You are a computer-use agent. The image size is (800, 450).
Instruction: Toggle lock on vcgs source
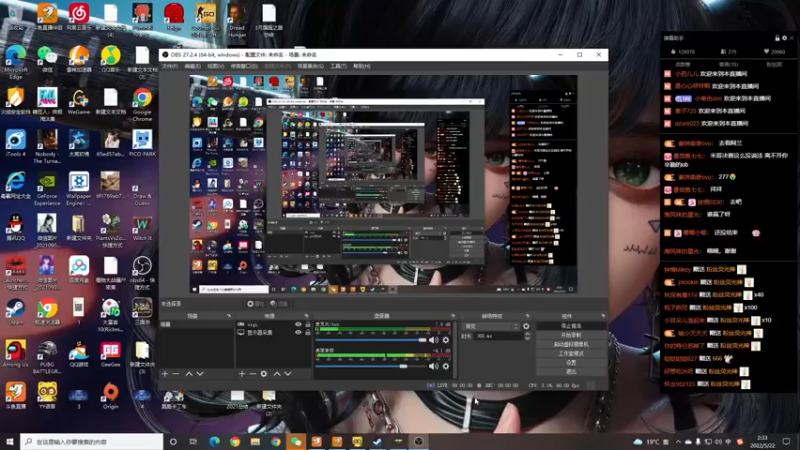308,324
